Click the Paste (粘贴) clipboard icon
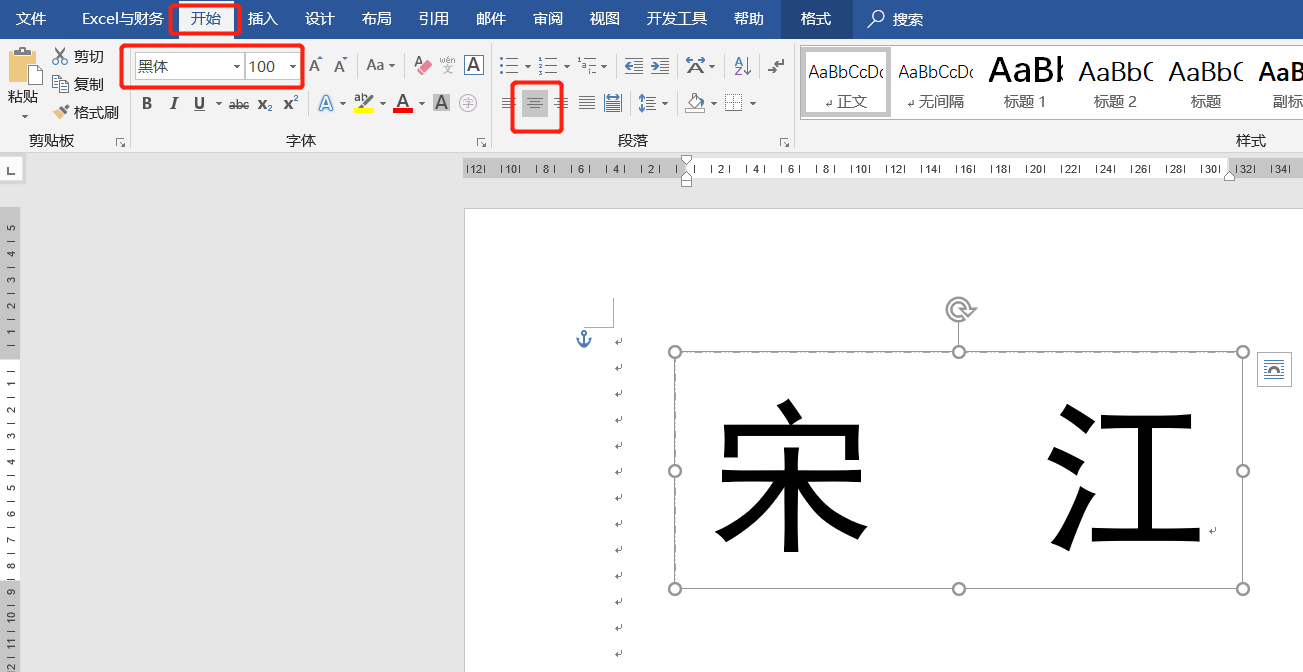This screenshot has width=1303, height=672. [23, 66]
